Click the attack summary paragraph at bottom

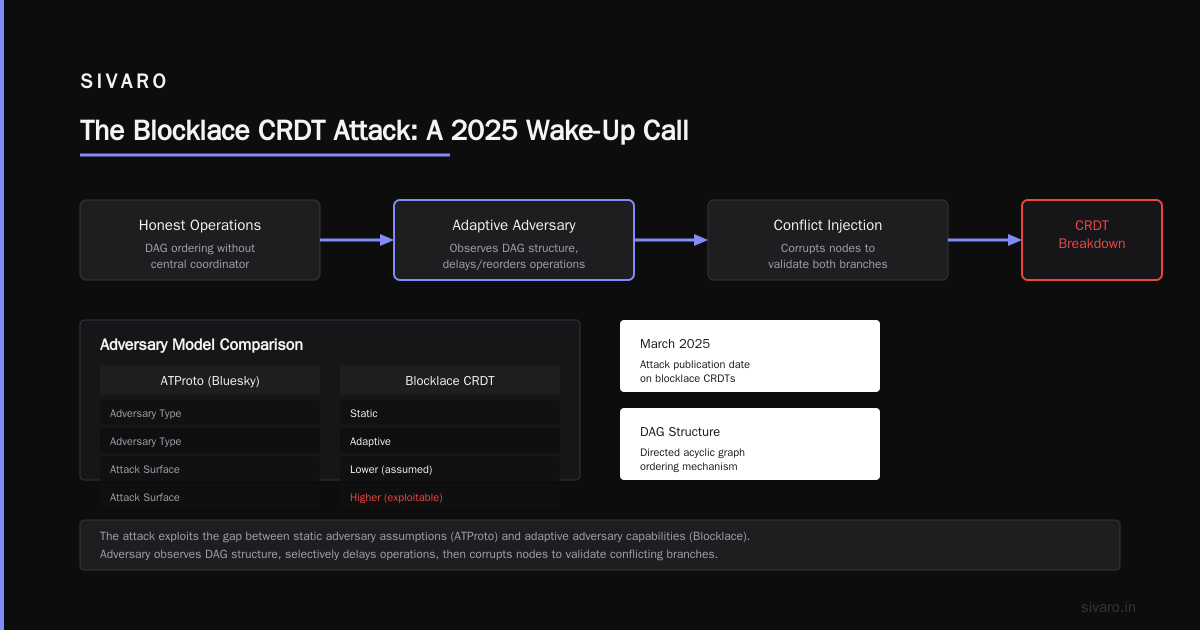(600, 545)
